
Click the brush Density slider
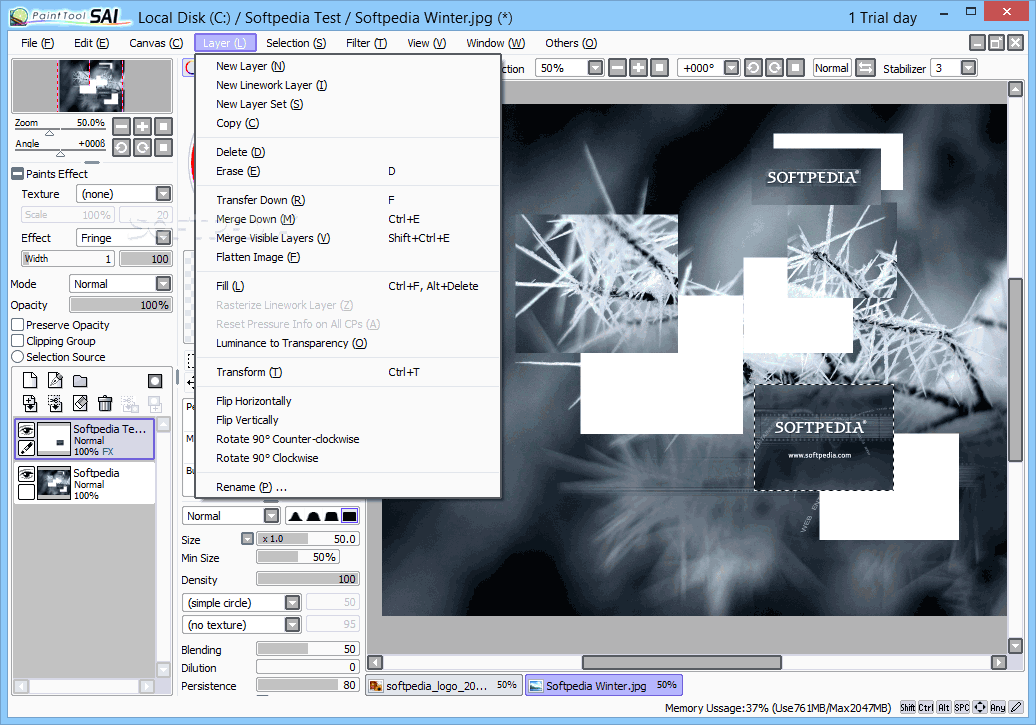(308, 579)
